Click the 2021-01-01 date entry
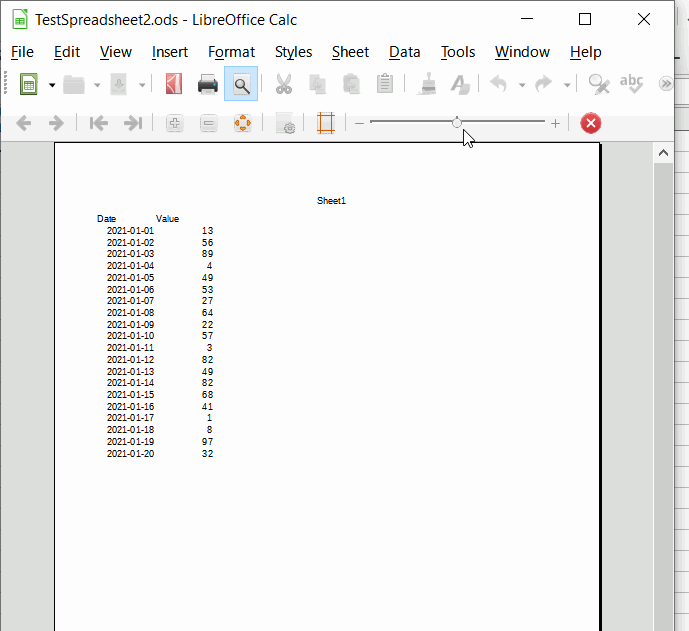 (x=131, y=231)
